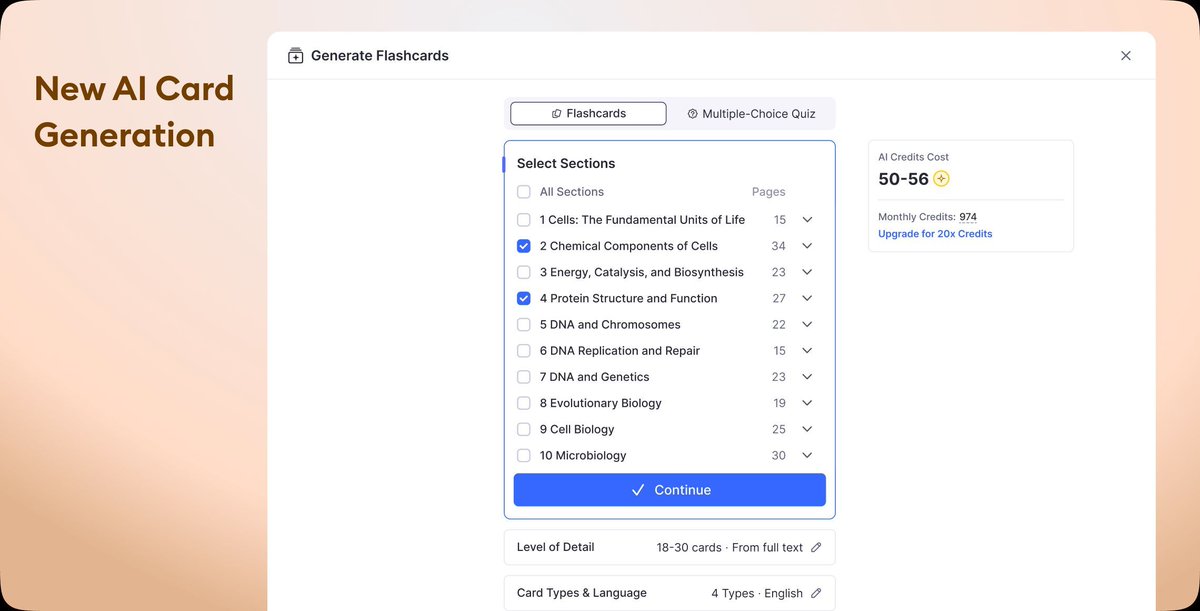The width and height of the screenshot is (1200, 611).
Task: Expand Chemical Components of Cells chevron
Action: point(807,246)
